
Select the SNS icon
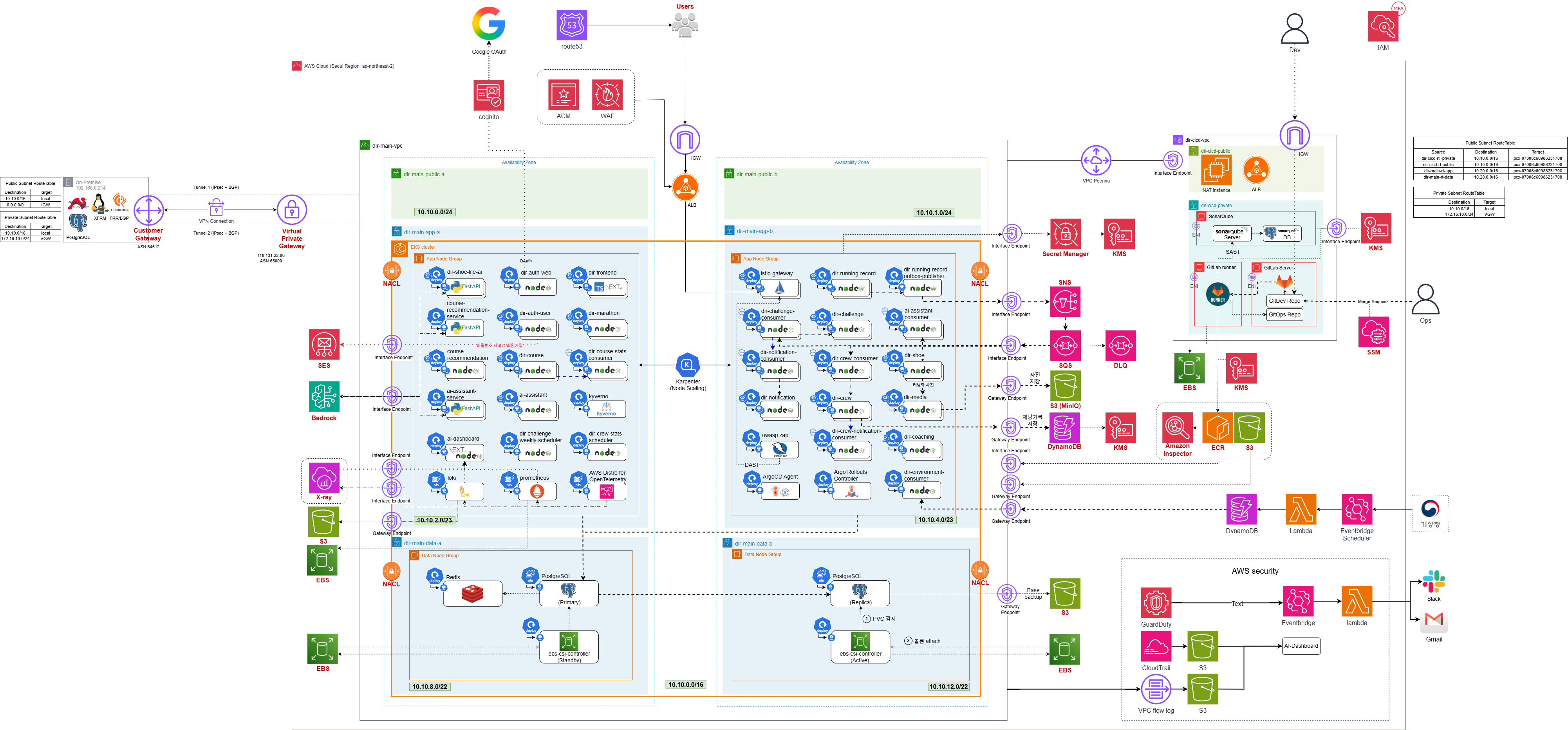[x=1065, y=302]
